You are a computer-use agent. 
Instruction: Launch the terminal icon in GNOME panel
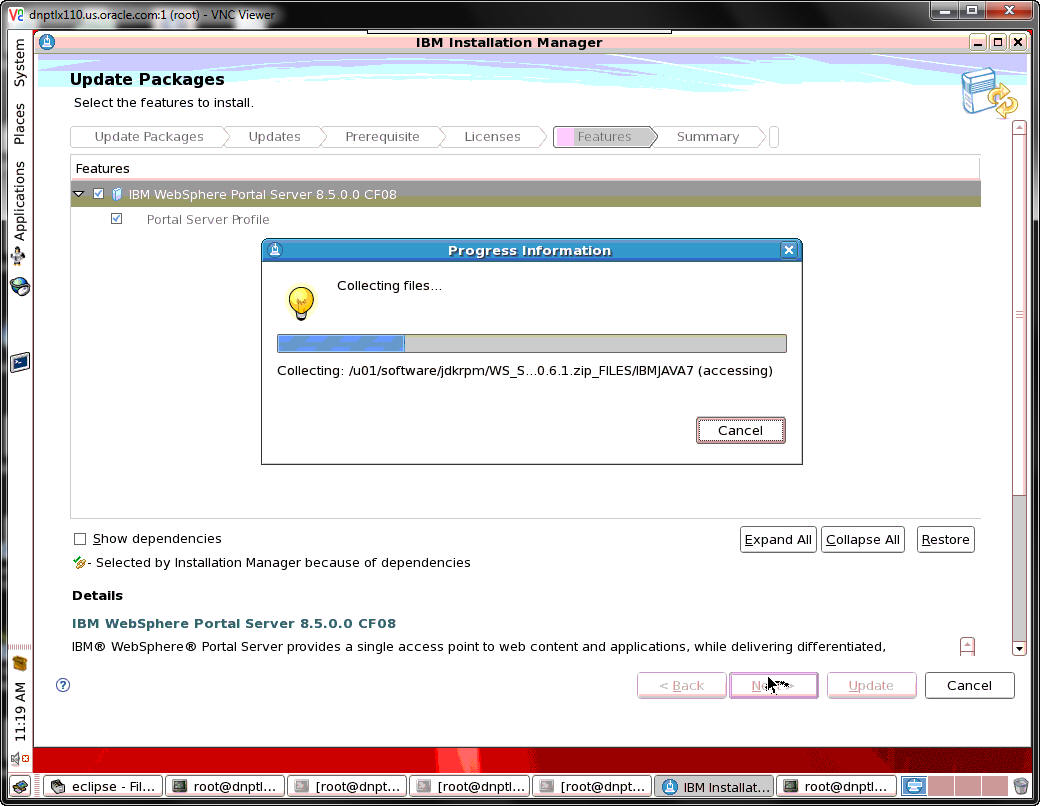pyautogui.click(x=20, y=362)
